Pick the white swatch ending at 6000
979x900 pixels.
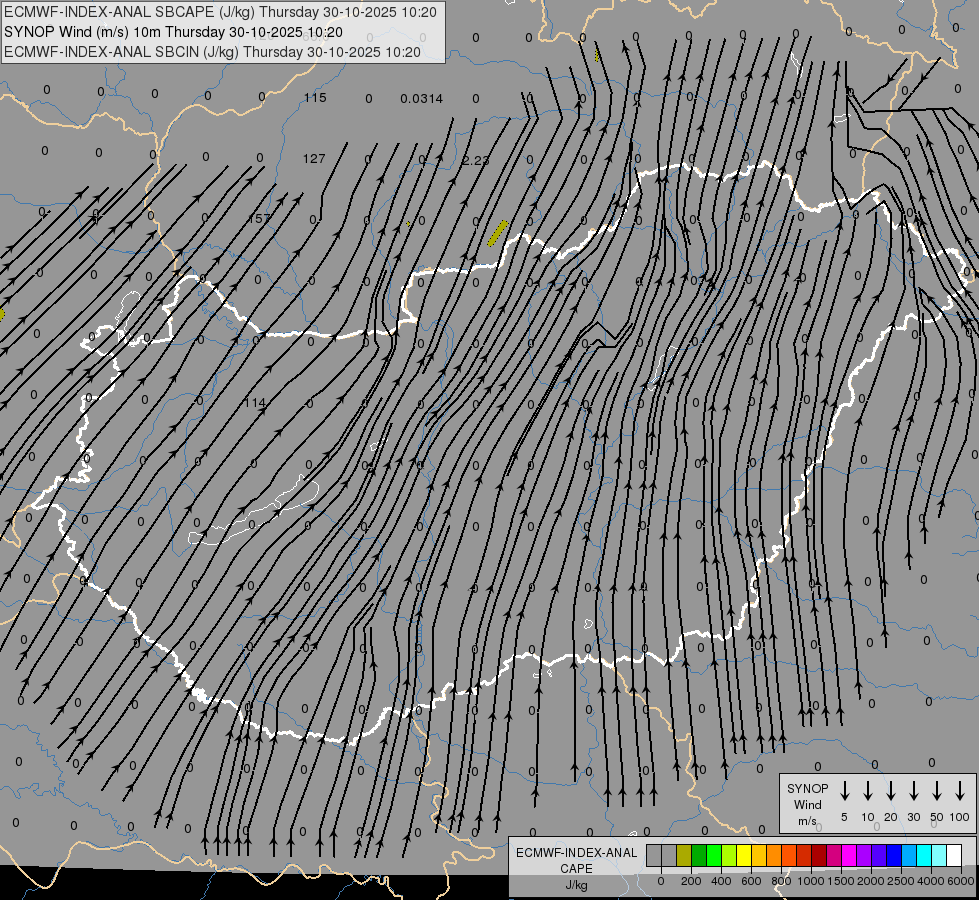pos(953,855)
